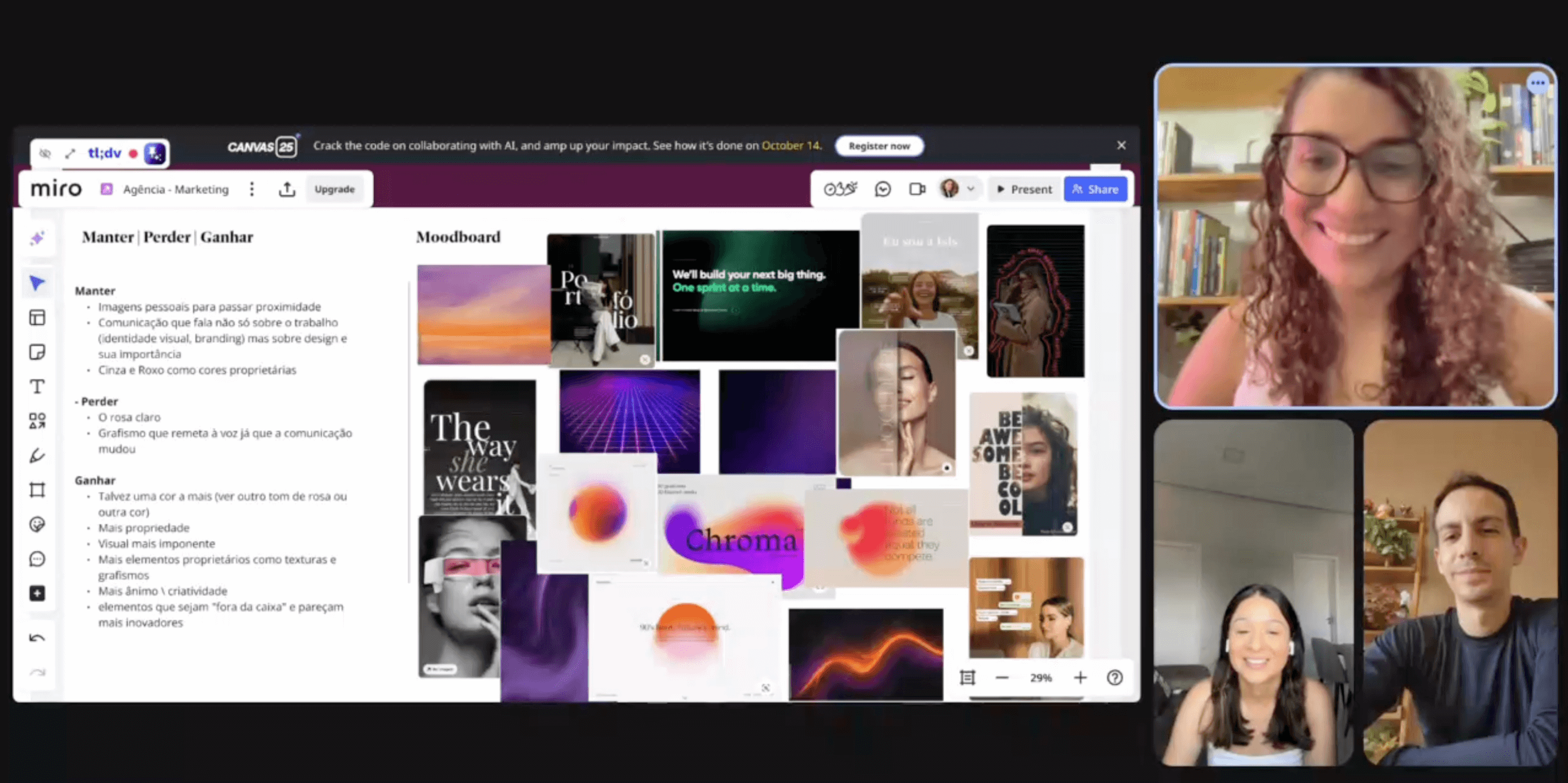Image resolution: width=1568 pixels, height=783 pixels.
Task: Select the Frame tool in sidebar
Action: click(x=37, y=490)
